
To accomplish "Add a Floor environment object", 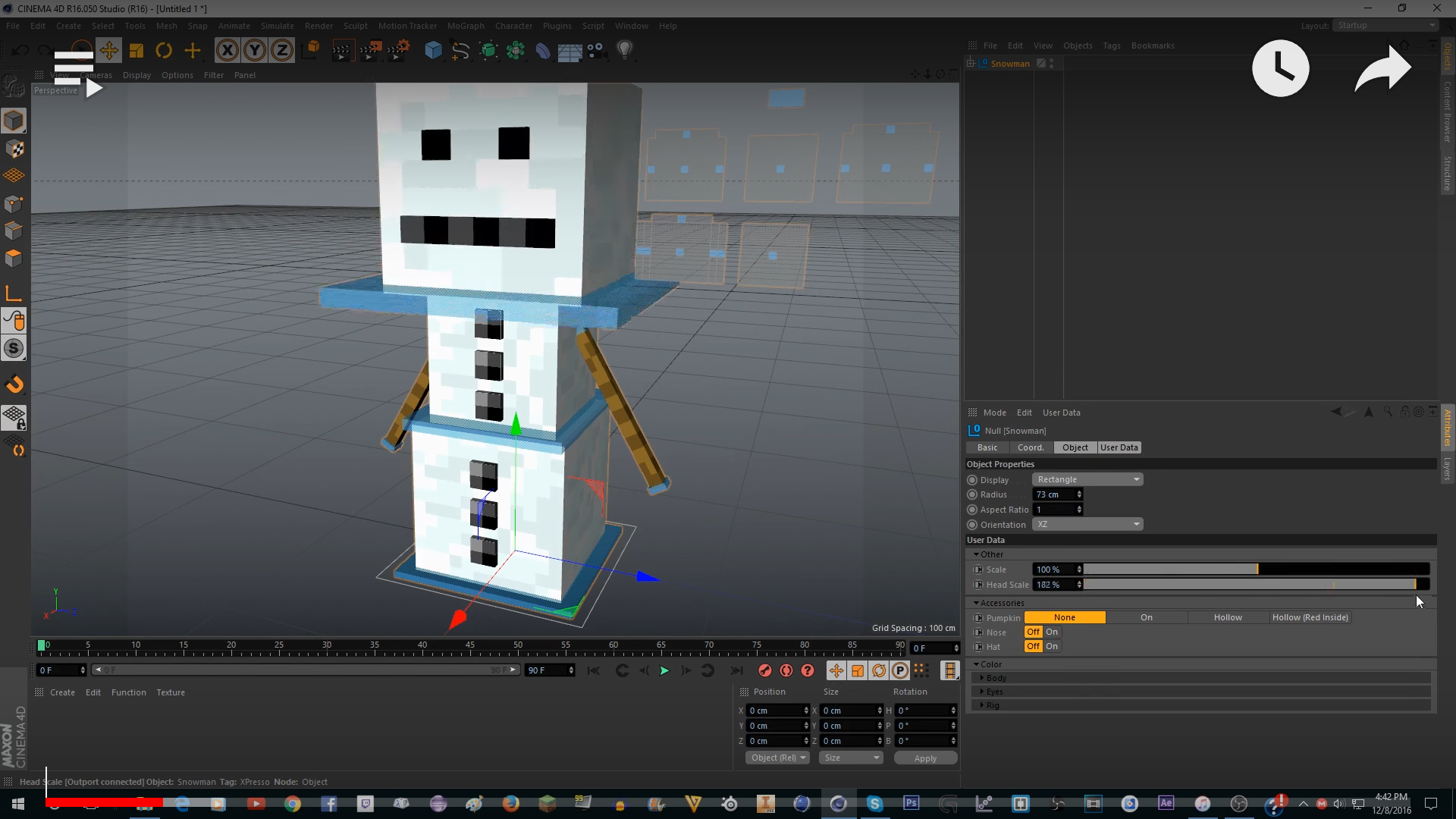I will coord(570,51).
